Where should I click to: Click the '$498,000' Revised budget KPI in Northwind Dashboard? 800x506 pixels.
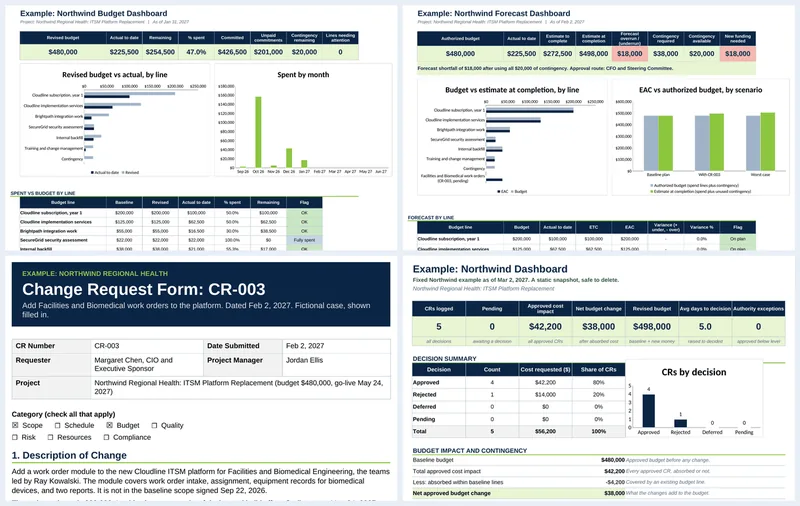pyautogui.click(x=652, y=326)
